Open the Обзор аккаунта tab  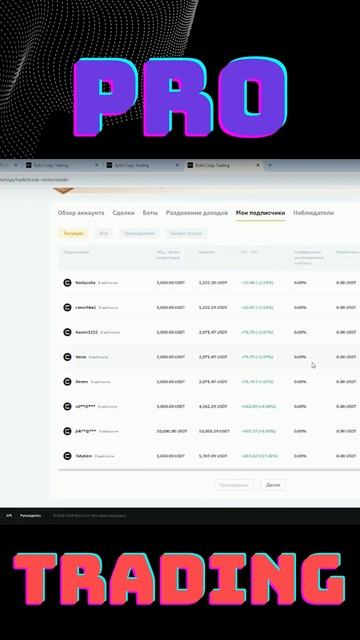coord(81,213)
